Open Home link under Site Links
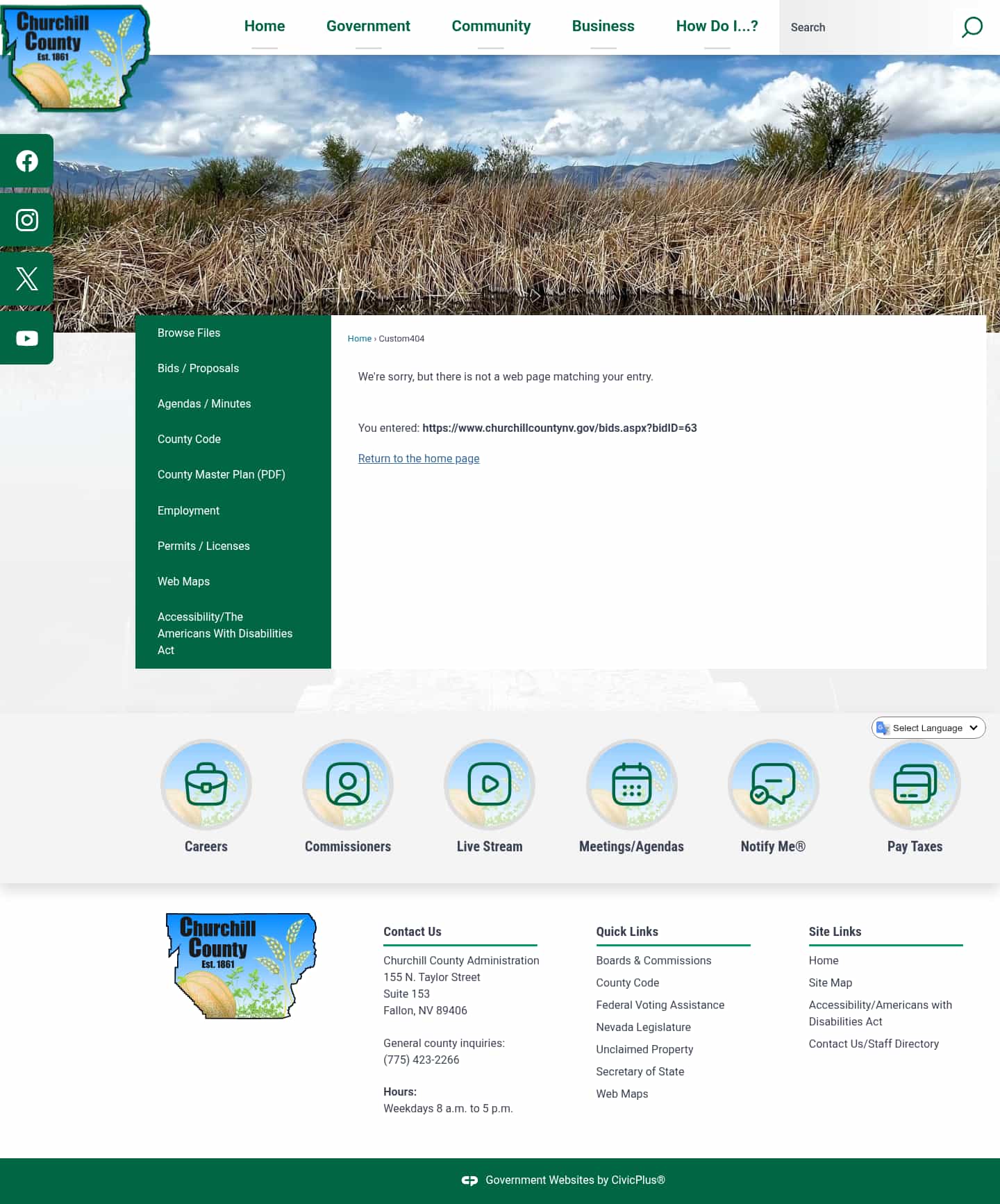The height and width of the screenshot is (1204, 1000). 824,961
